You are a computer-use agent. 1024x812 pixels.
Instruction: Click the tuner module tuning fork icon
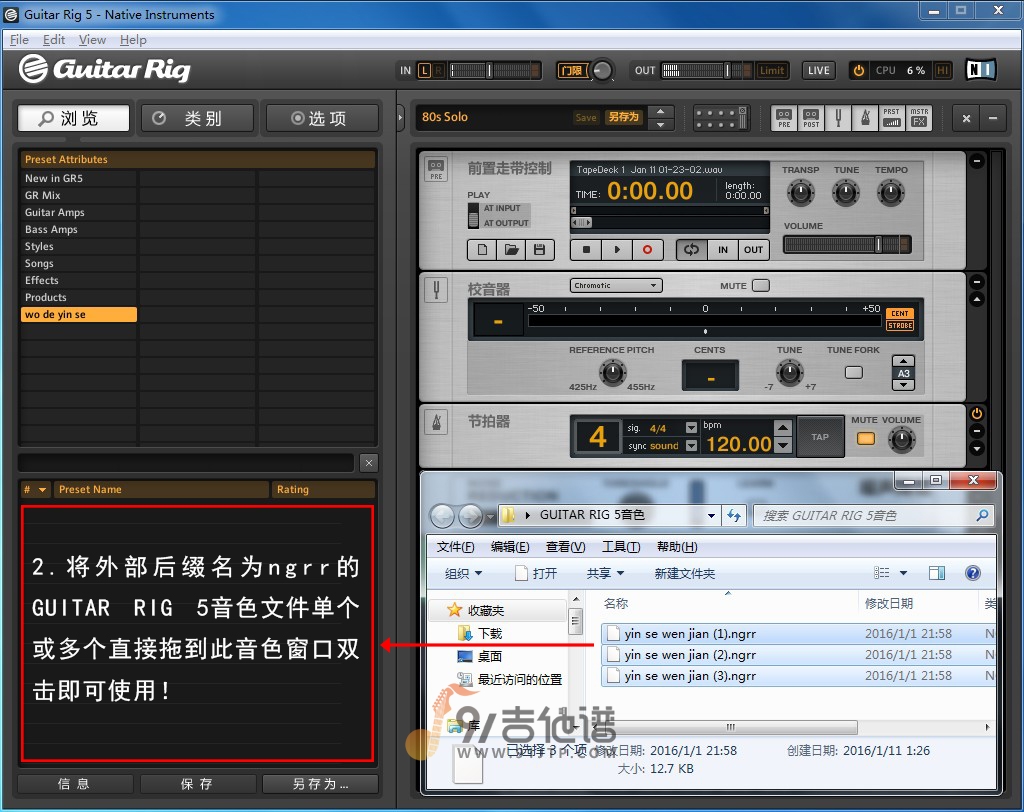[436, 289]
